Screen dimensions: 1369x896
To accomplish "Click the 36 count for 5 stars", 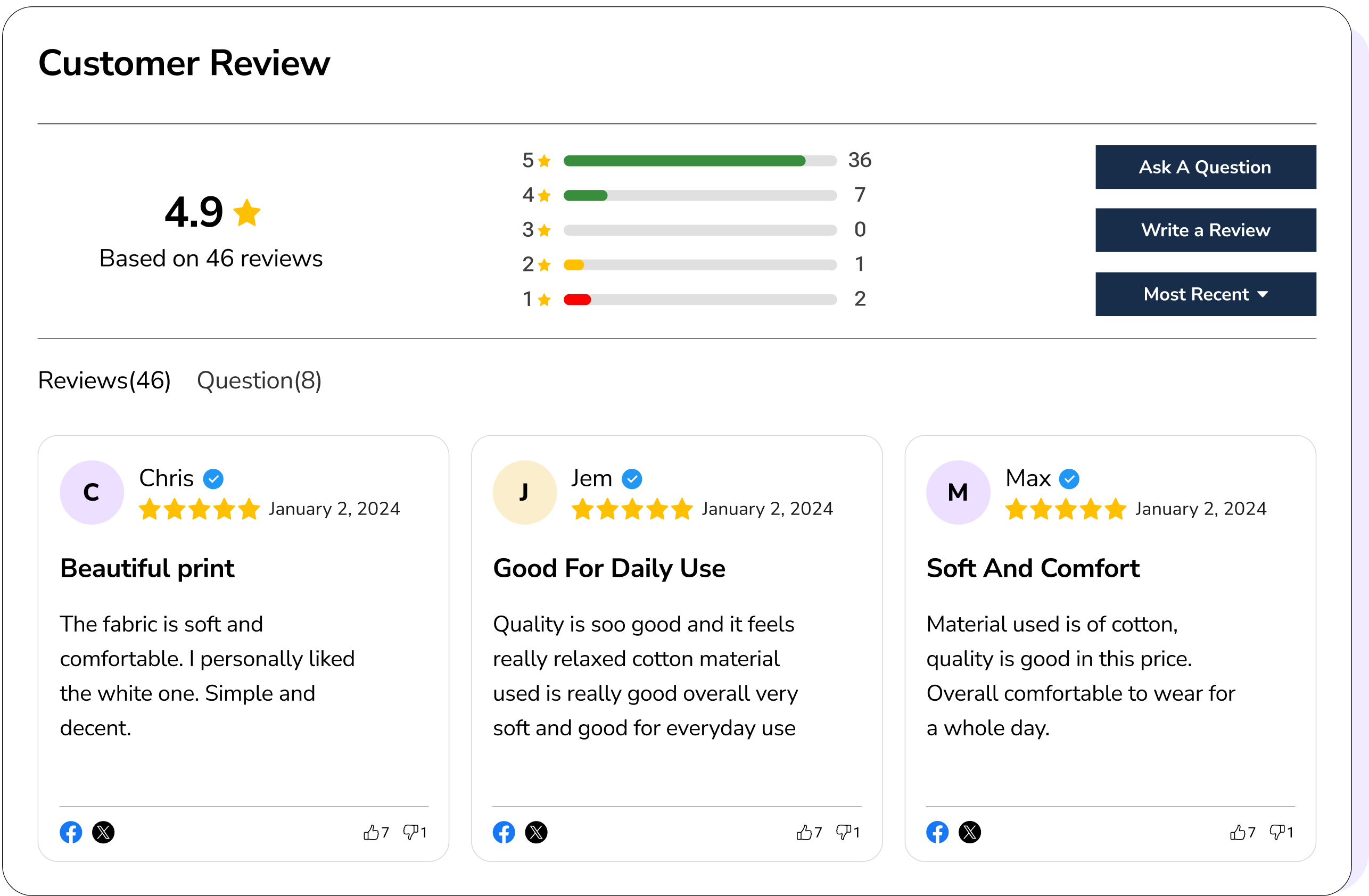I will [x=860, y=160].
